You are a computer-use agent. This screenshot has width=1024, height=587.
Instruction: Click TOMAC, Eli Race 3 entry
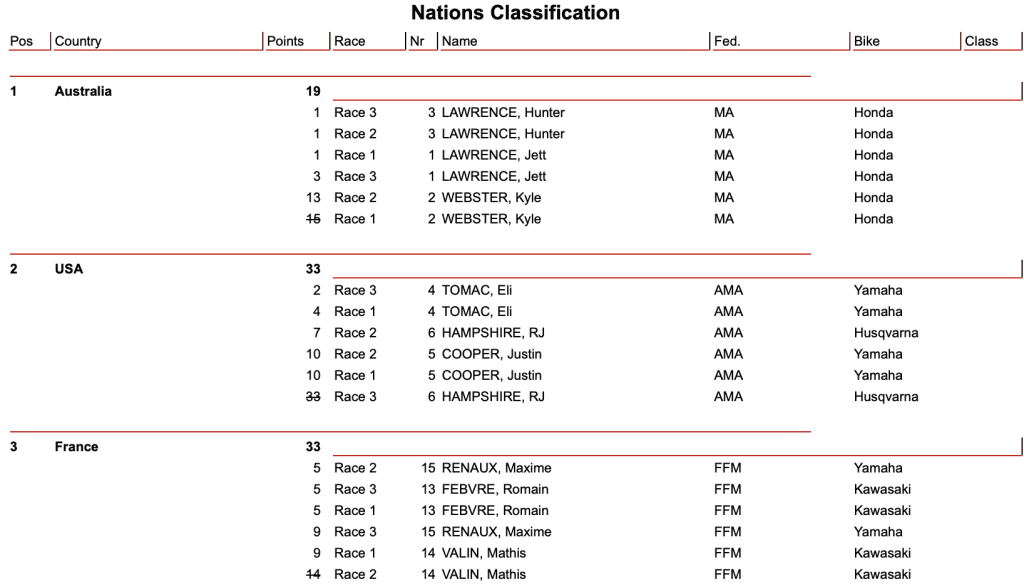477,290
